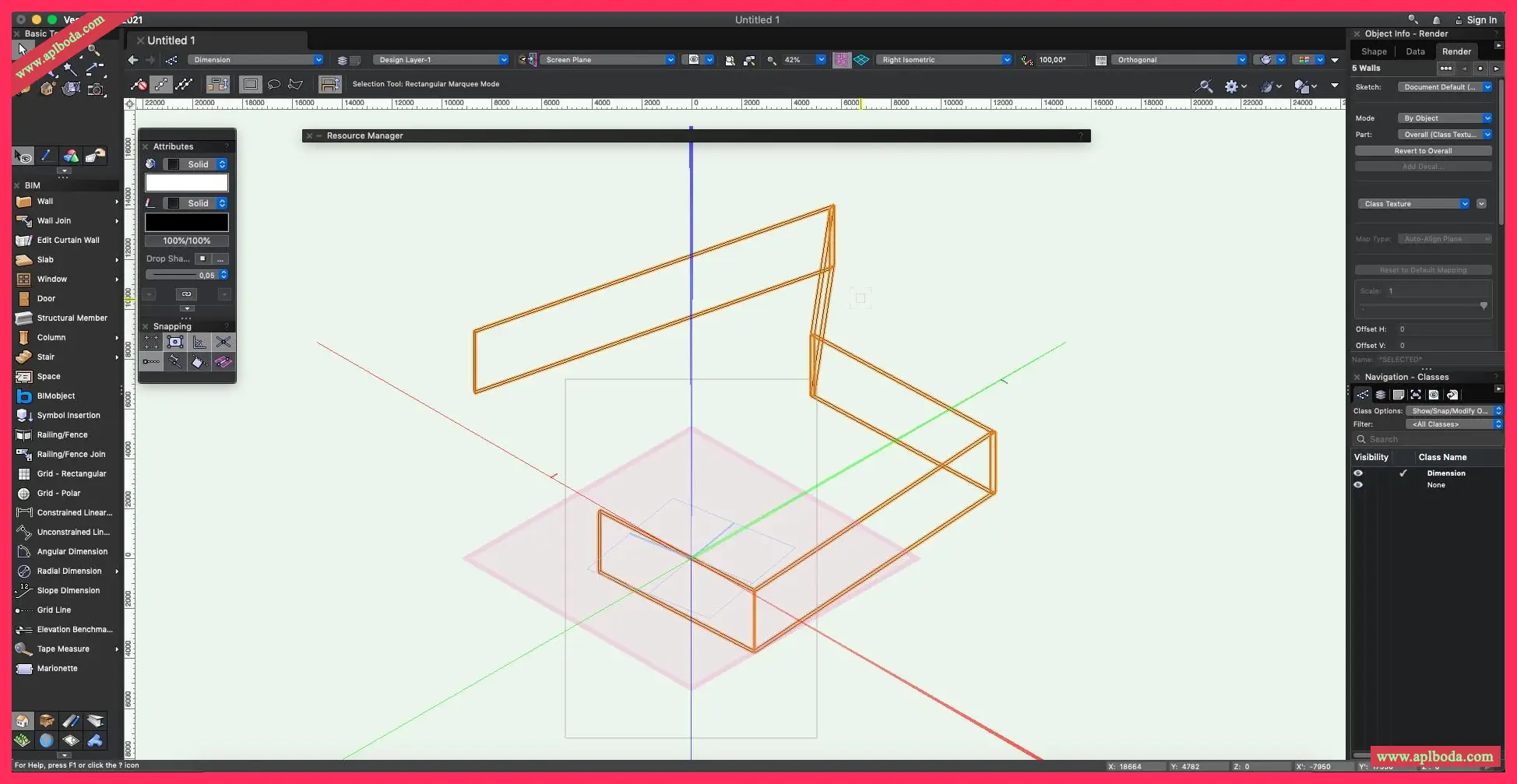Click the Revert to Overall button
This screenshot has height=784, width=1517.
pos(1422,151)
